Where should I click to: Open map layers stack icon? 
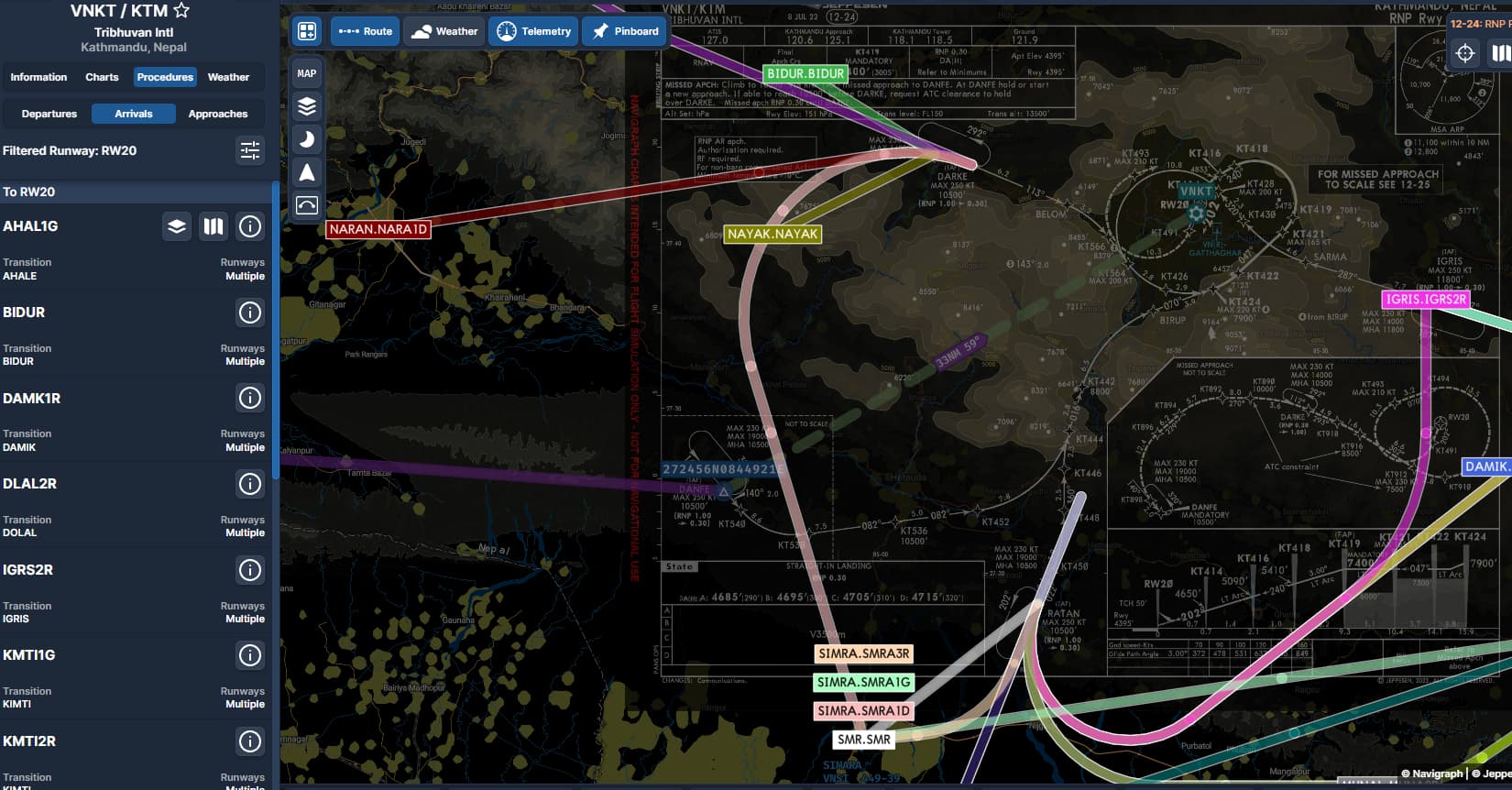click(x=307, y=106)
